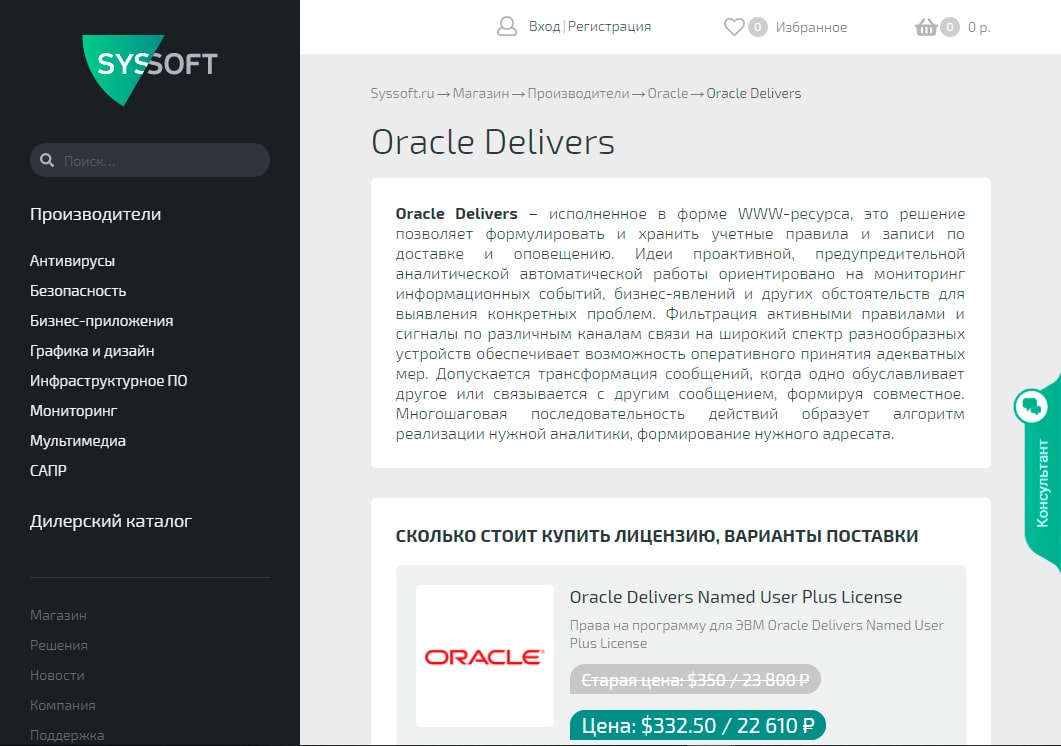Click the search magnifier icon

pyautogui.click(x=47, y=160)
